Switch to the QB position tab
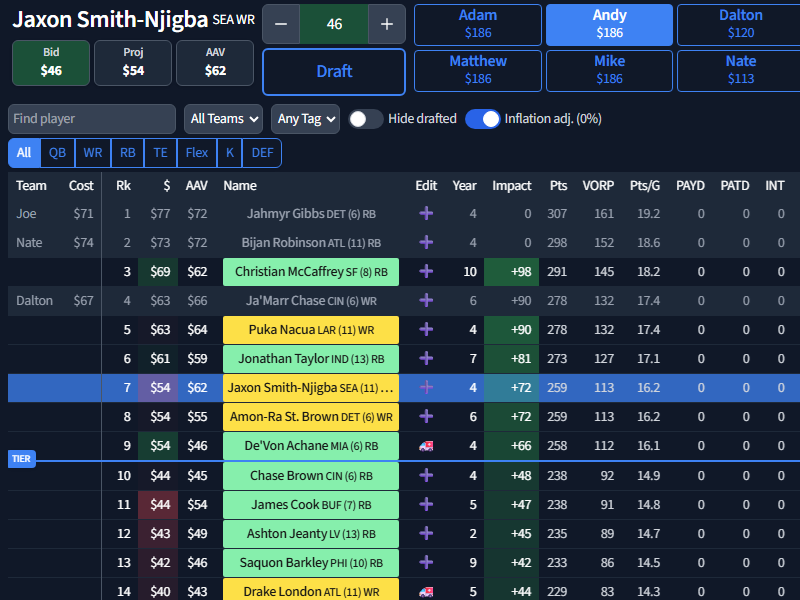800x600 pixels. (57, 153)
